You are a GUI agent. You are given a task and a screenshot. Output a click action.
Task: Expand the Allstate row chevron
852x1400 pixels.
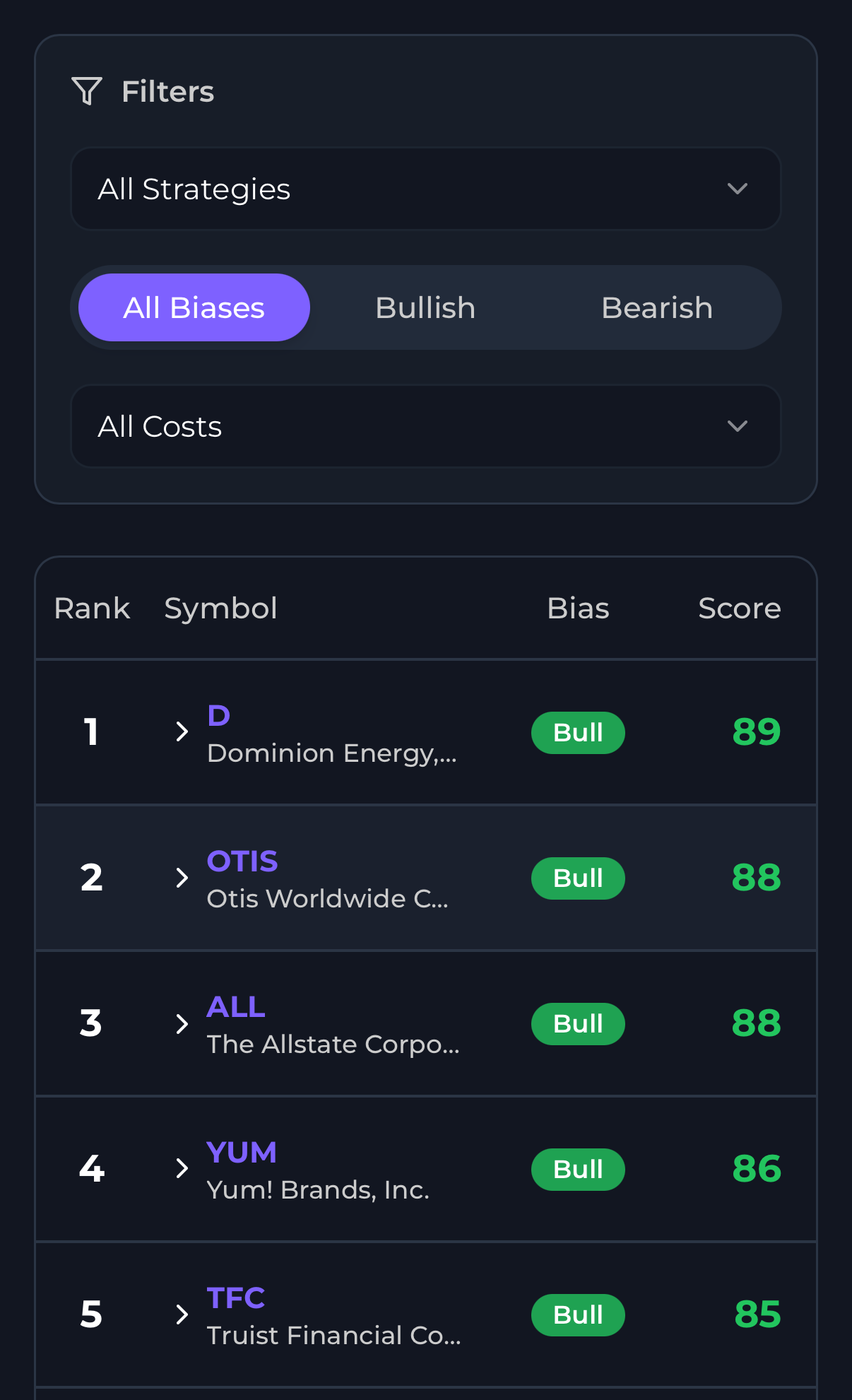tap(182, 1023)
